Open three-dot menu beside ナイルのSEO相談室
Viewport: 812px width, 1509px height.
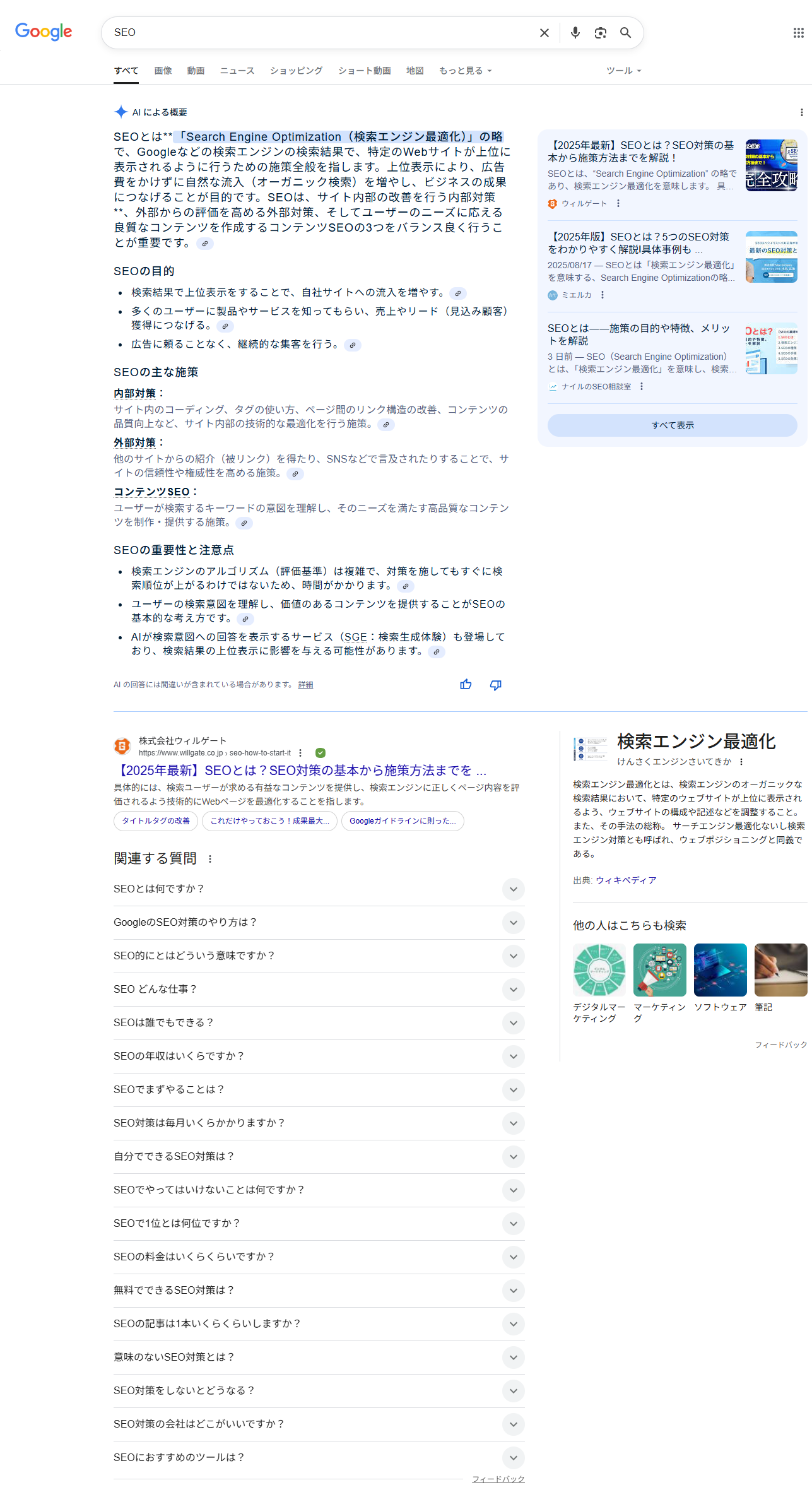(642, 387)
